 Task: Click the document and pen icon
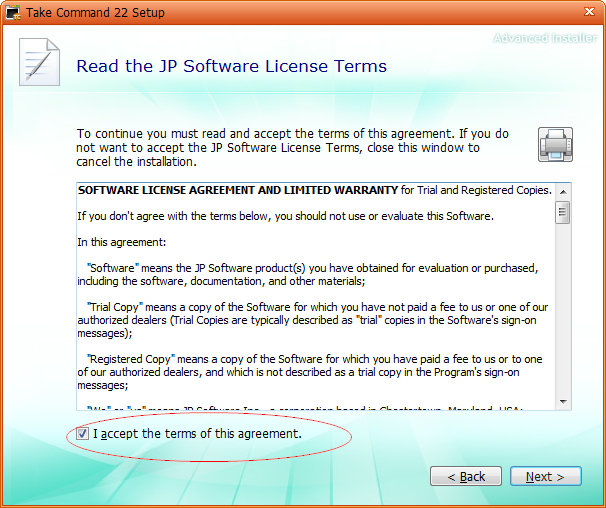pyautogui.click(x=39, y=62)
